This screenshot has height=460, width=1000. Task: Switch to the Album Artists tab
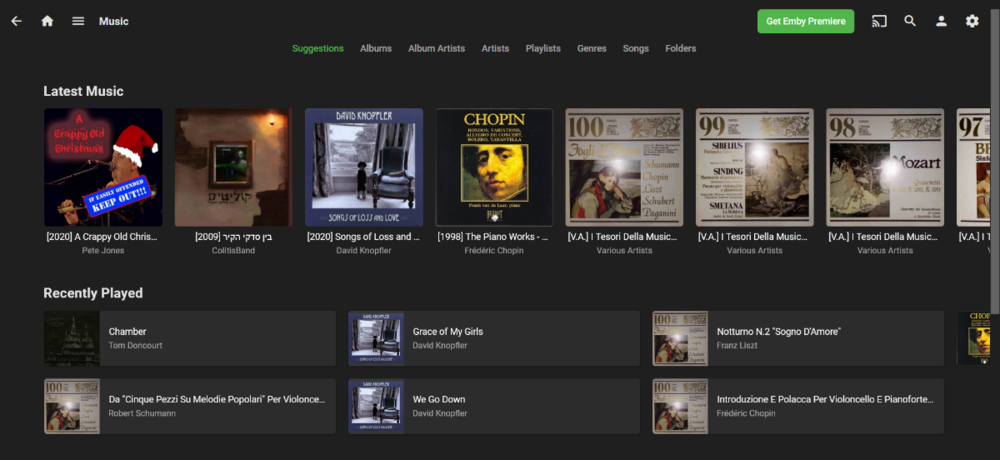tap(436, 48)
